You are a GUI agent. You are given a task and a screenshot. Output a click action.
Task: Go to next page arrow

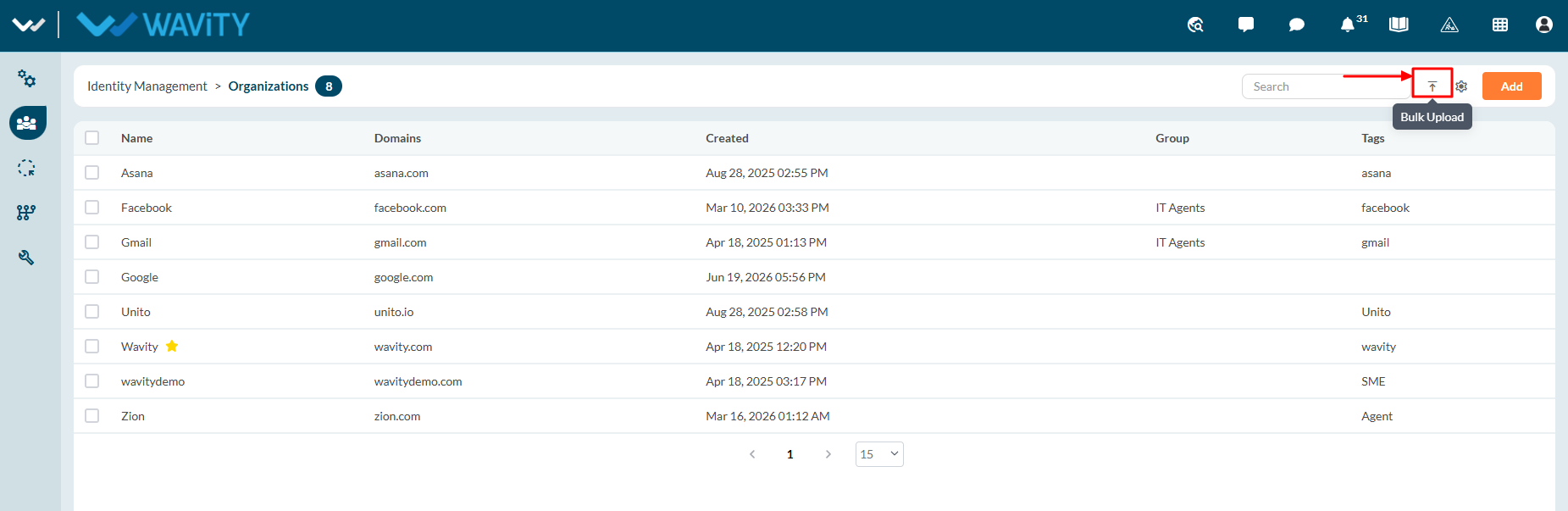(828, 454)
